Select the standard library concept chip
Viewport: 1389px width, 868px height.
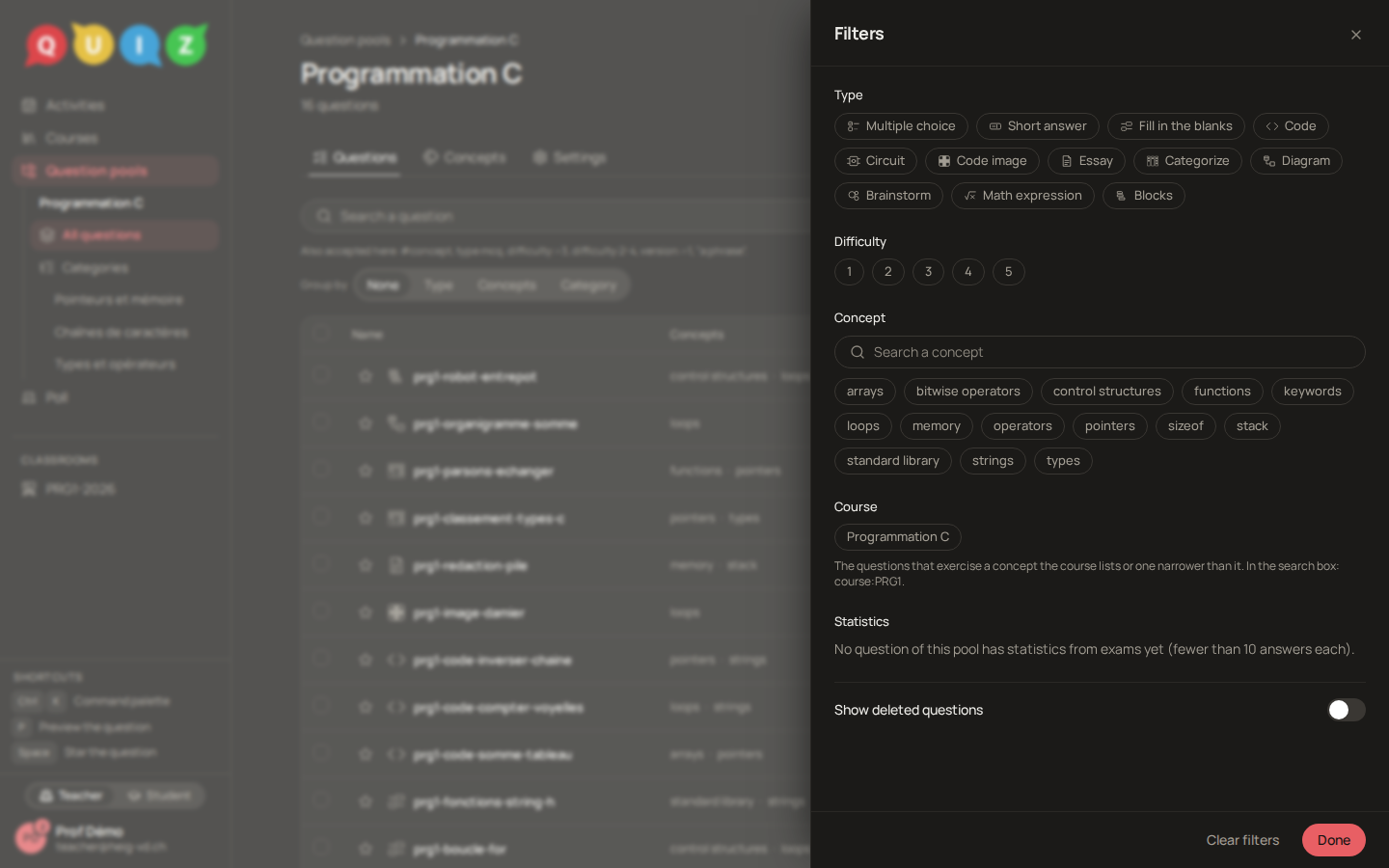tap(892, 461)
